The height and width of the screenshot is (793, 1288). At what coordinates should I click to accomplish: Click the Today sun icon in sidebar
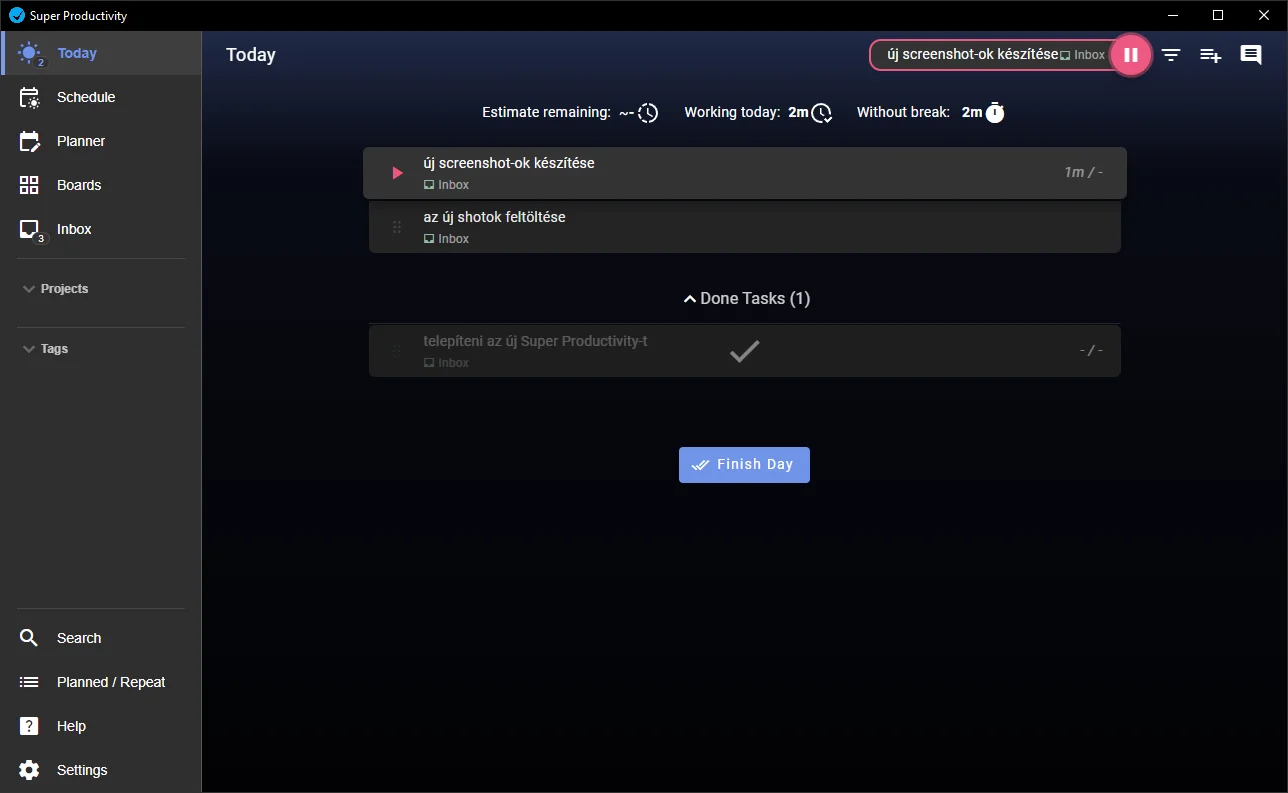coord(30,53)
